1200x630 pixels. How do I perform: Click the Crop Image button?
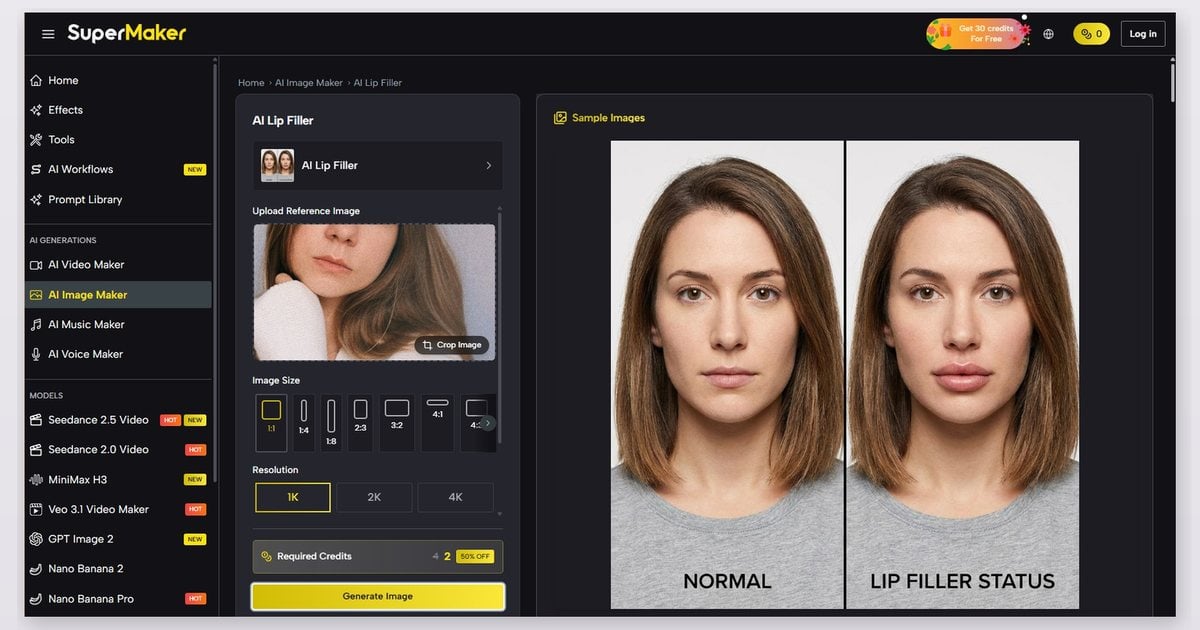(x=452, y=345)
